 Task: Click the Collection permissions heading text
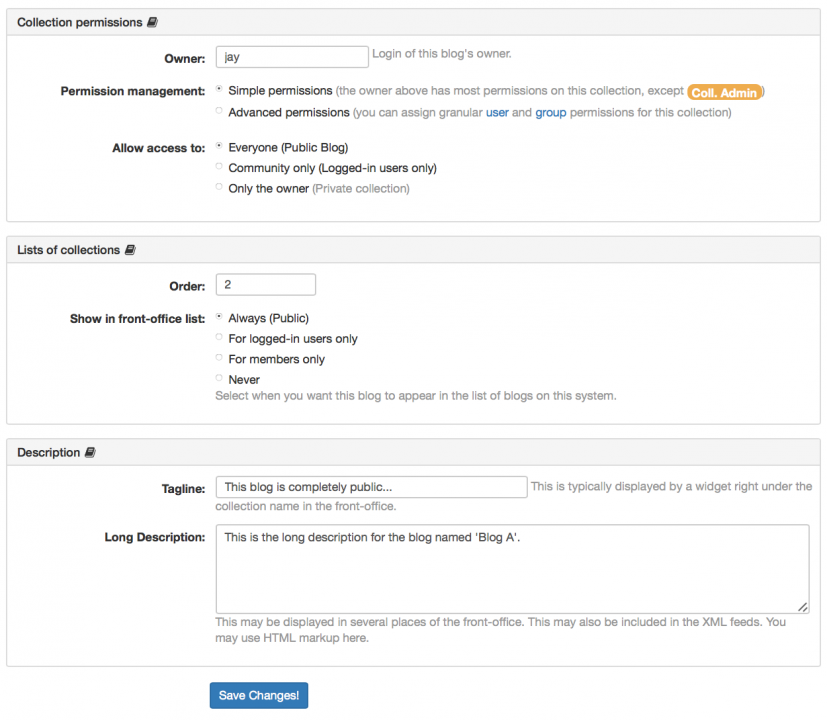pyautogui.click(x=80, y=22)
